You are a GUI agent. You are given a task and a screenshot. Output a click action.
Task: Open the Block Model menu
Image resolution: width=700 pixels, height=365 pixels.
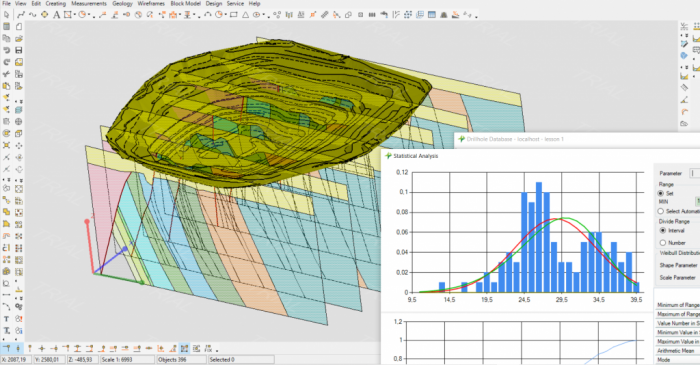185,4
